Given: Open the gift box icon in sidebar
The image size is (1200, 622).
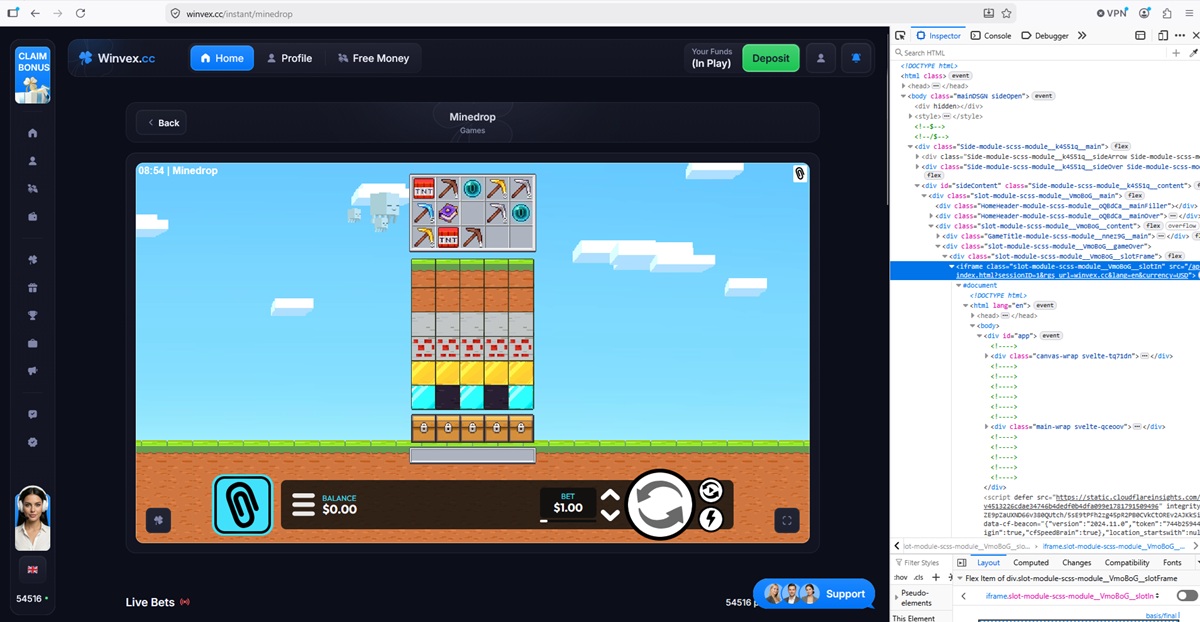Looking at the screenshot, I should (33, 289).
